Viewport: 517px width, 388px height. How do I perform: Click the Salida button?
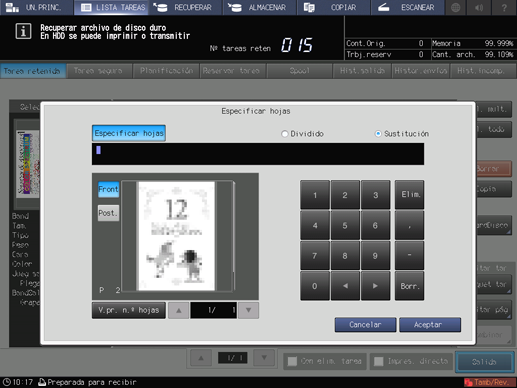pyautogui.click(x=484, y=362)
